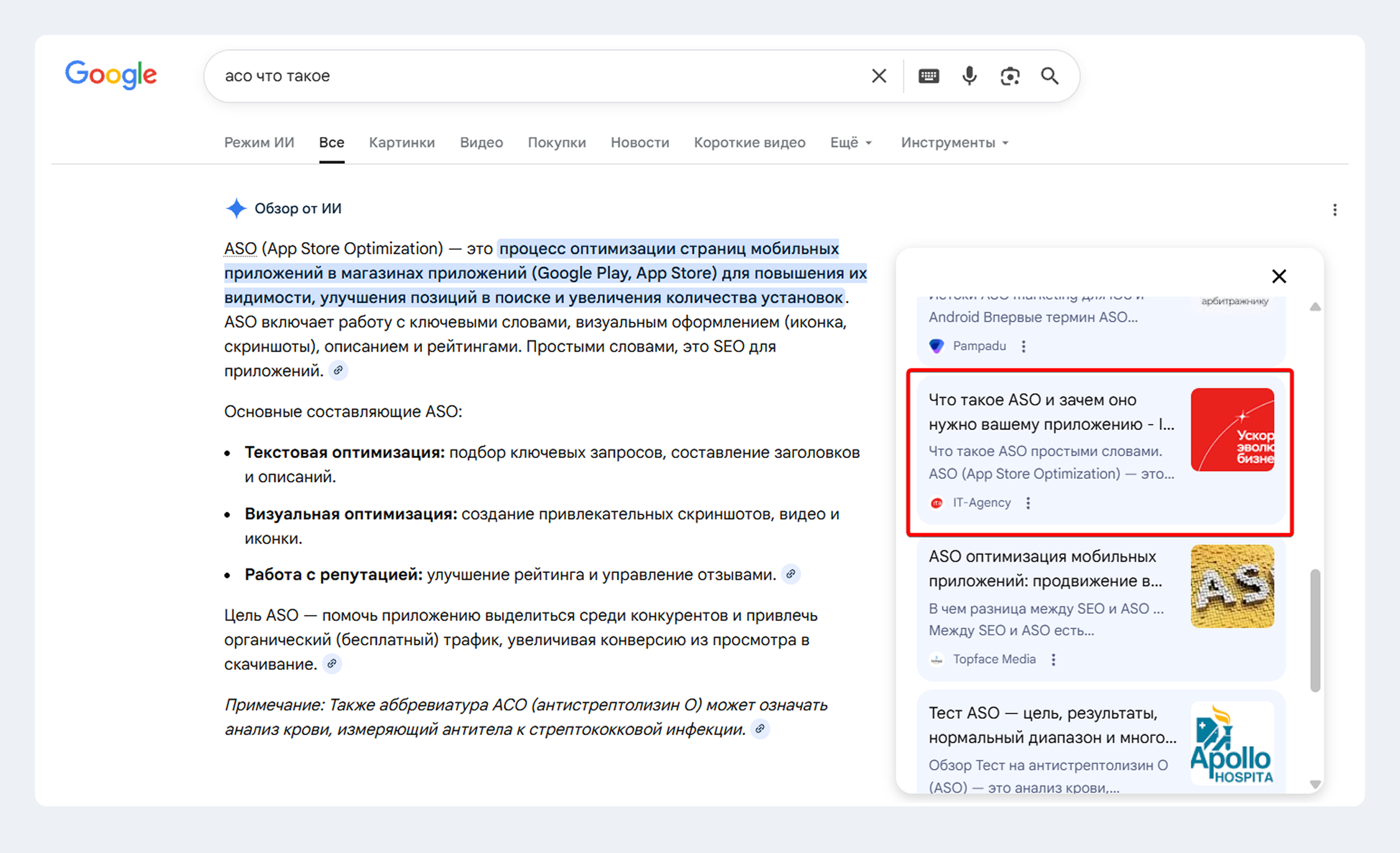This screenshot has width=1400, height=853.
Task: Click the Google logo
Action: pyautogui.click(x=111, y=75)
